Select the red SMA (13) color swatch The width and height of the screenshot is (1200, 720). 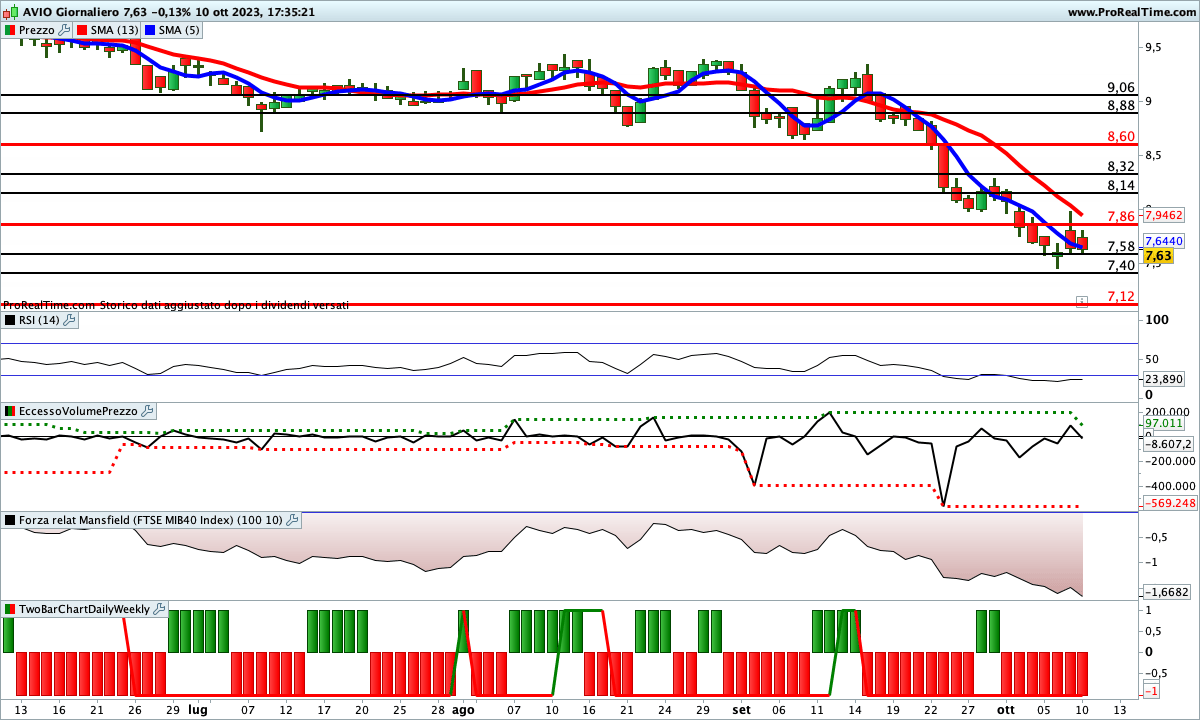pos(82,30)
